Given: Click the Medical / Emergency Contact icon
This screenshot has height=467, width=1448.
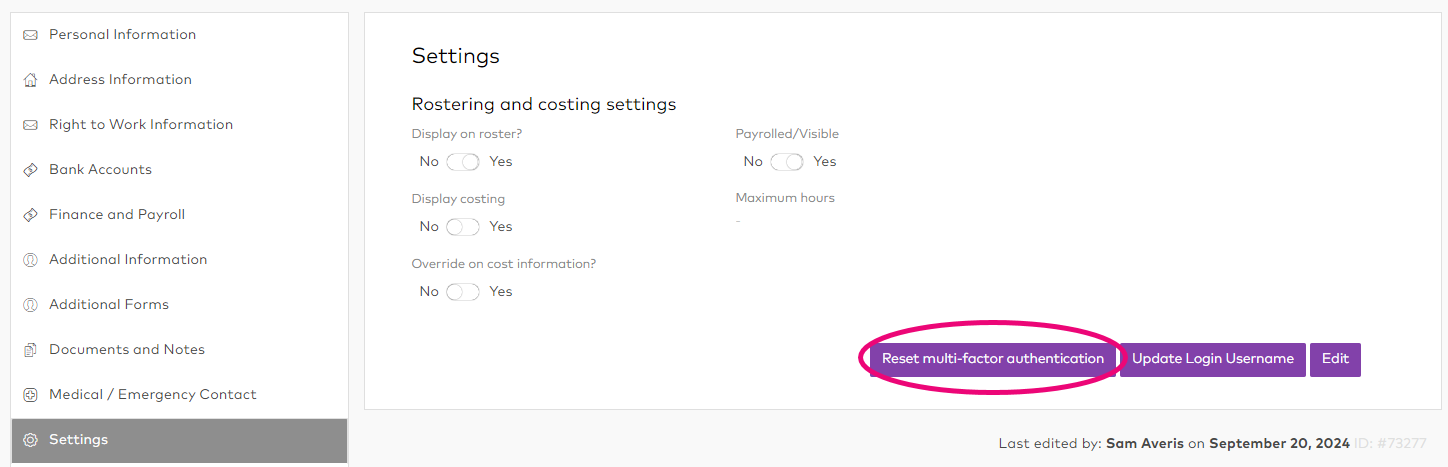Looking at the screenshot, I should pyautogui.click(x=30, y=395).
